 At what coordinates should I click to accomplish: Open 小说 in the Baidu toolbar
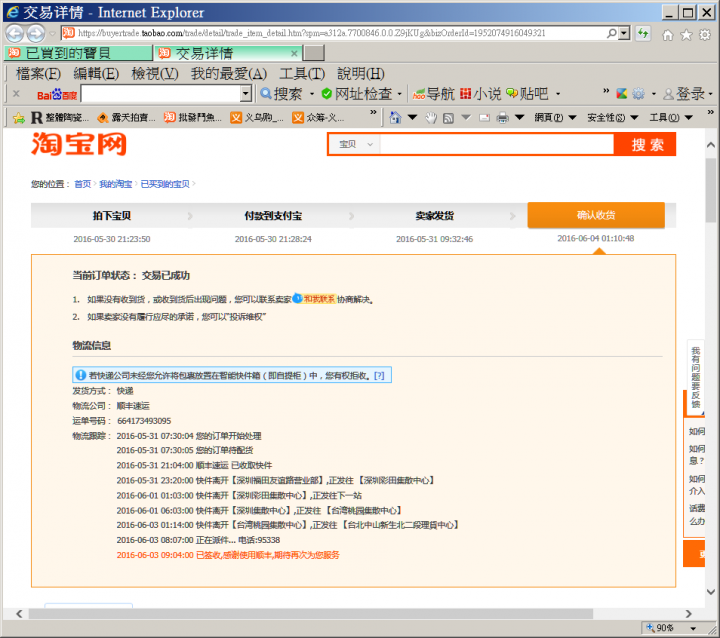[480, 94]
